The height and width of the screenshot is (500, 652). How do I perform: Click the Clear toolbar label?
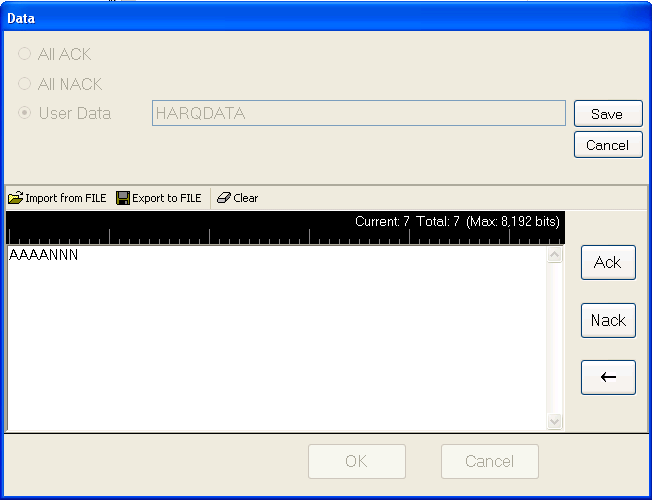coord(246,198)
